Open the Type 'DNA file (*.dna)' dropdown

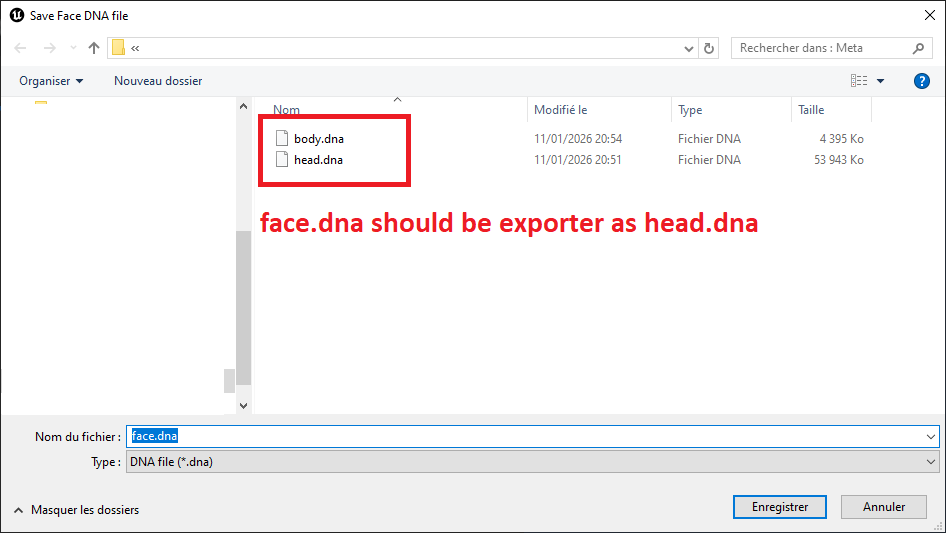click(532, 462)
